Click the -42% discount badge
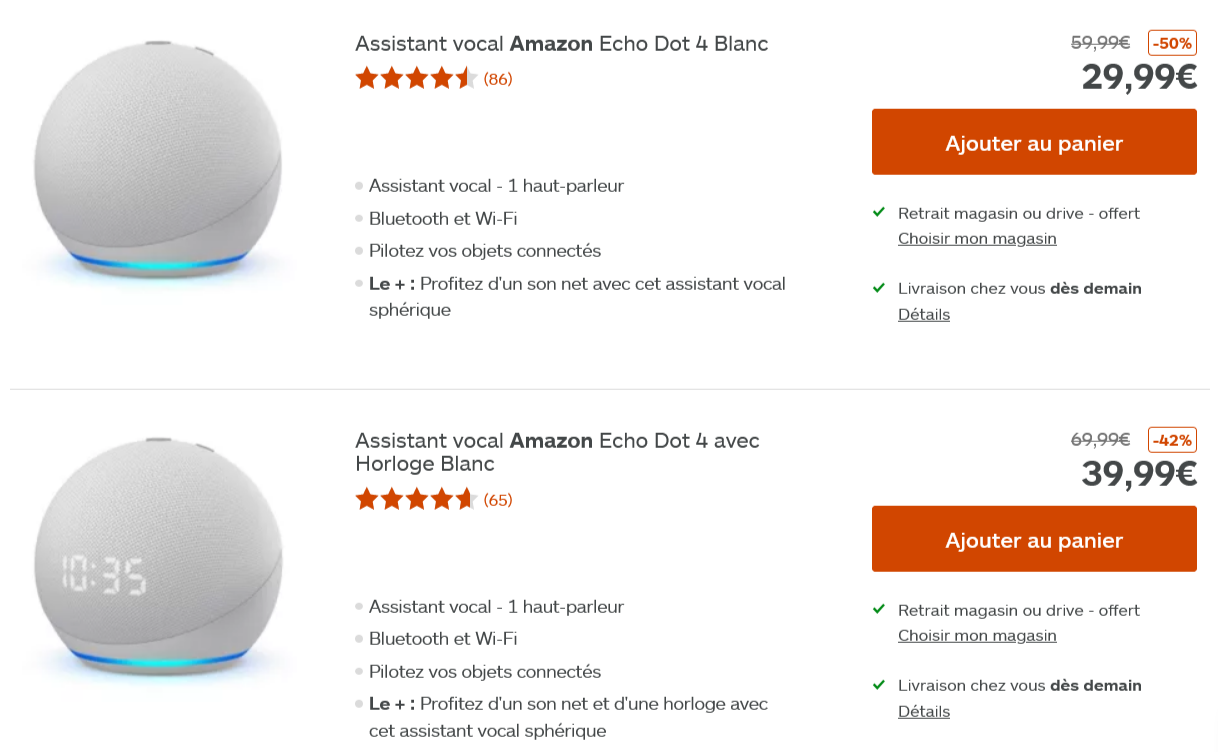The height and width of the screenshot is (752, 1218). pos(1171,439)
